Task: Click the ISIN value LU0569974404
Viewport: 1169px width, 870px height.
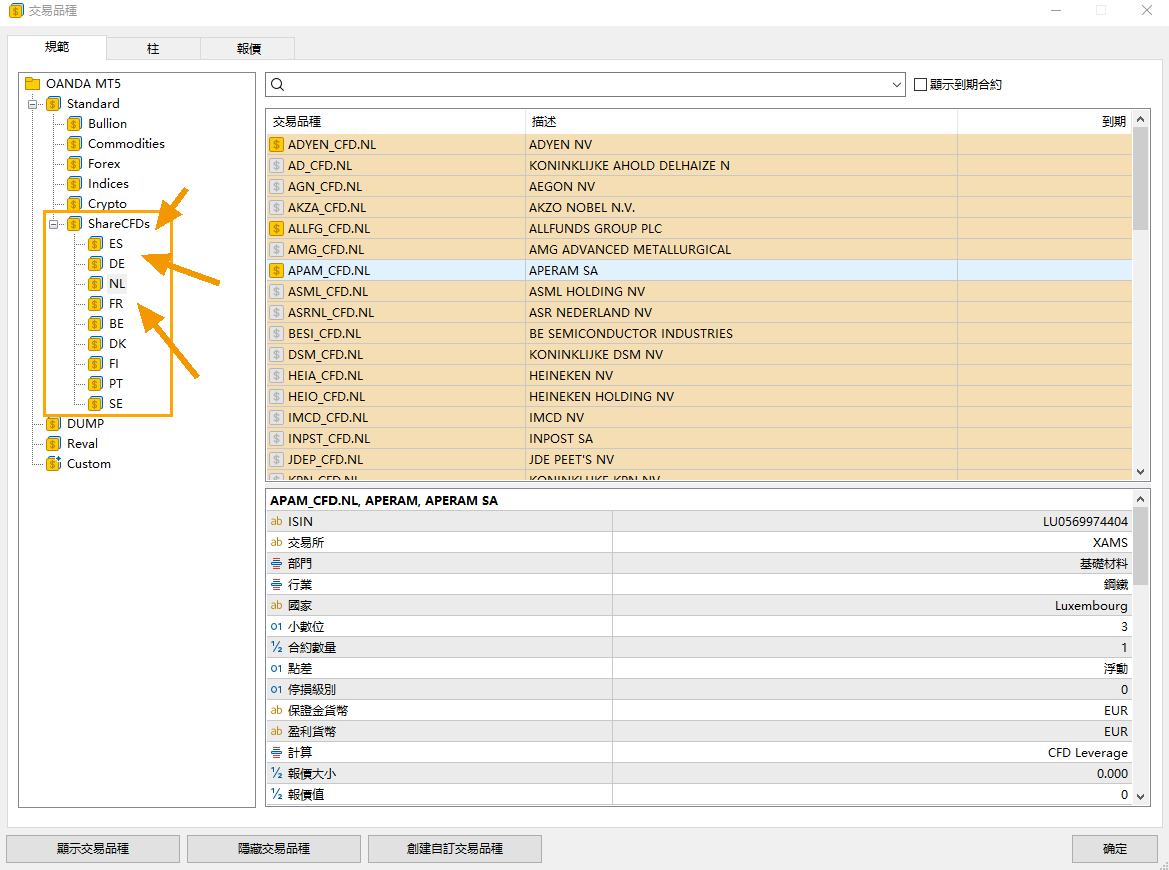Action: coord(1085,522)
